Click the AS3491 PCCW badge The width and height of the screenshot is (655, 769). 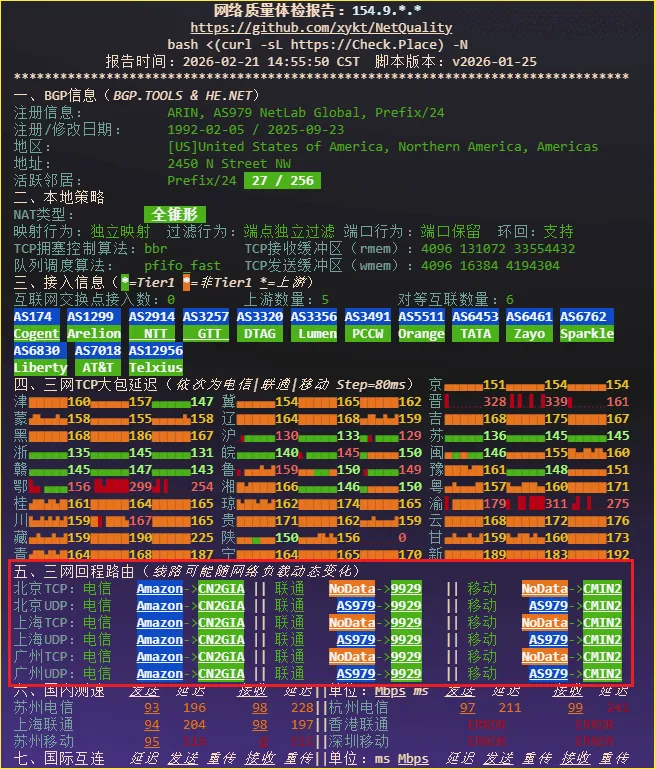coord(368,325)
